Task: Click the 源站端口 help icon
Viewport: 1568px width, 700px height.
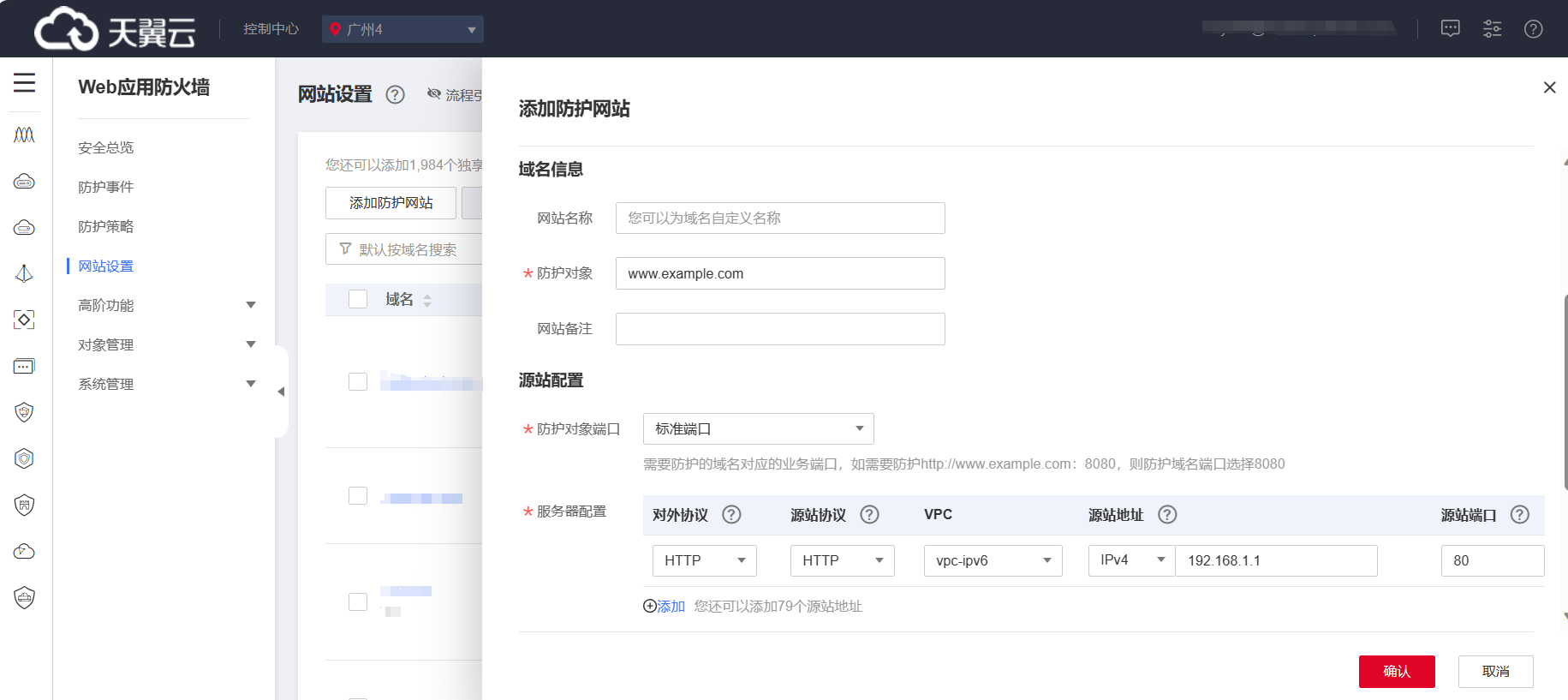Action: tap(1519, 515)
